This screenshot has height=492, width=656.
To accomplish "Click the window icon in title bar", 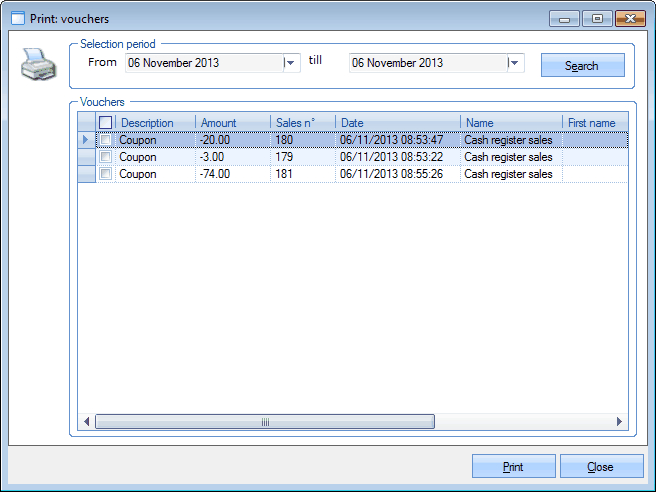I will pyautogui.click(x=17, y=18).
